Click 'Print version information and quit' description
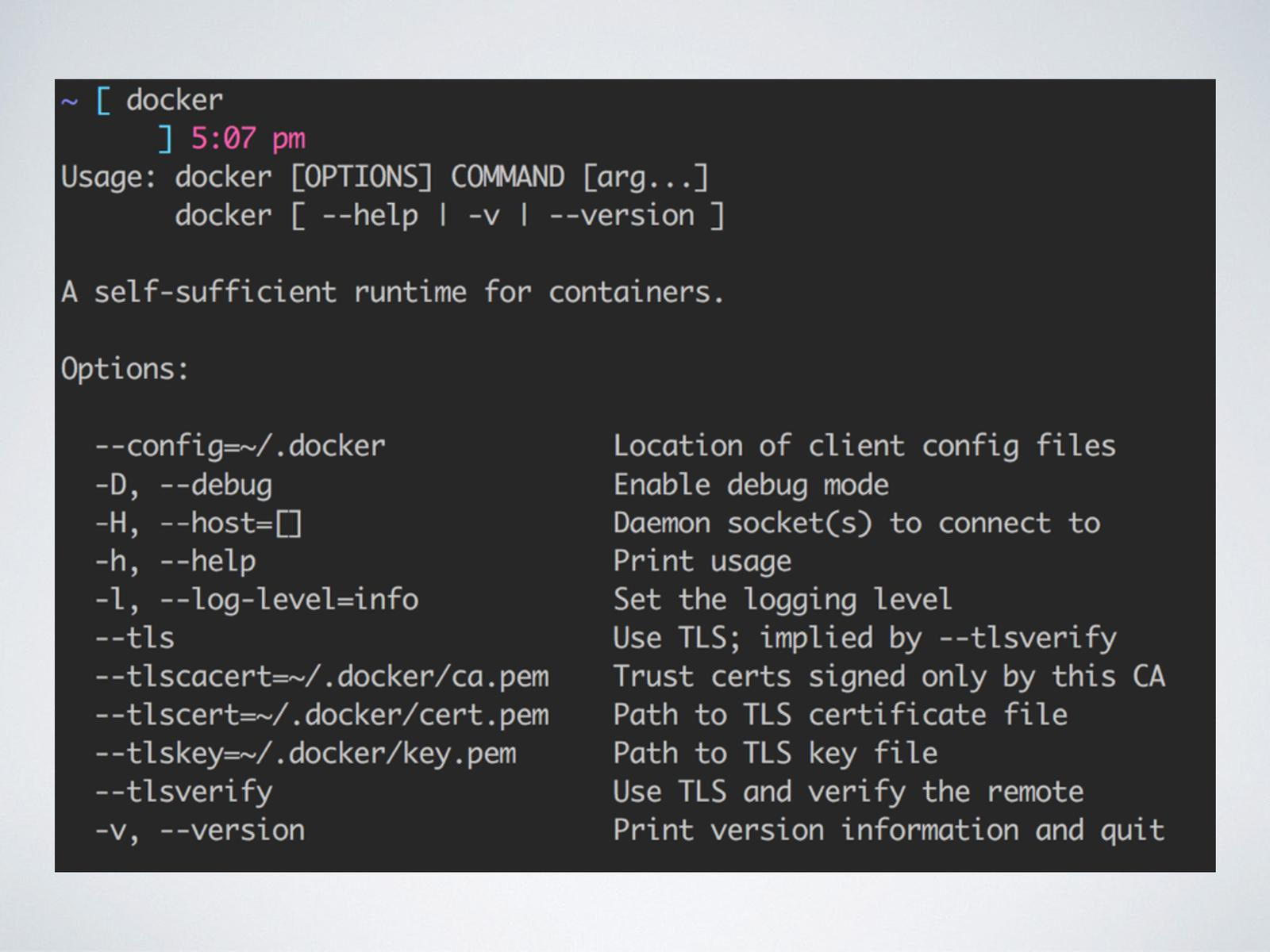Image resolution: width=1270 pixels, height=952 pixels. (x=889, y=830)
